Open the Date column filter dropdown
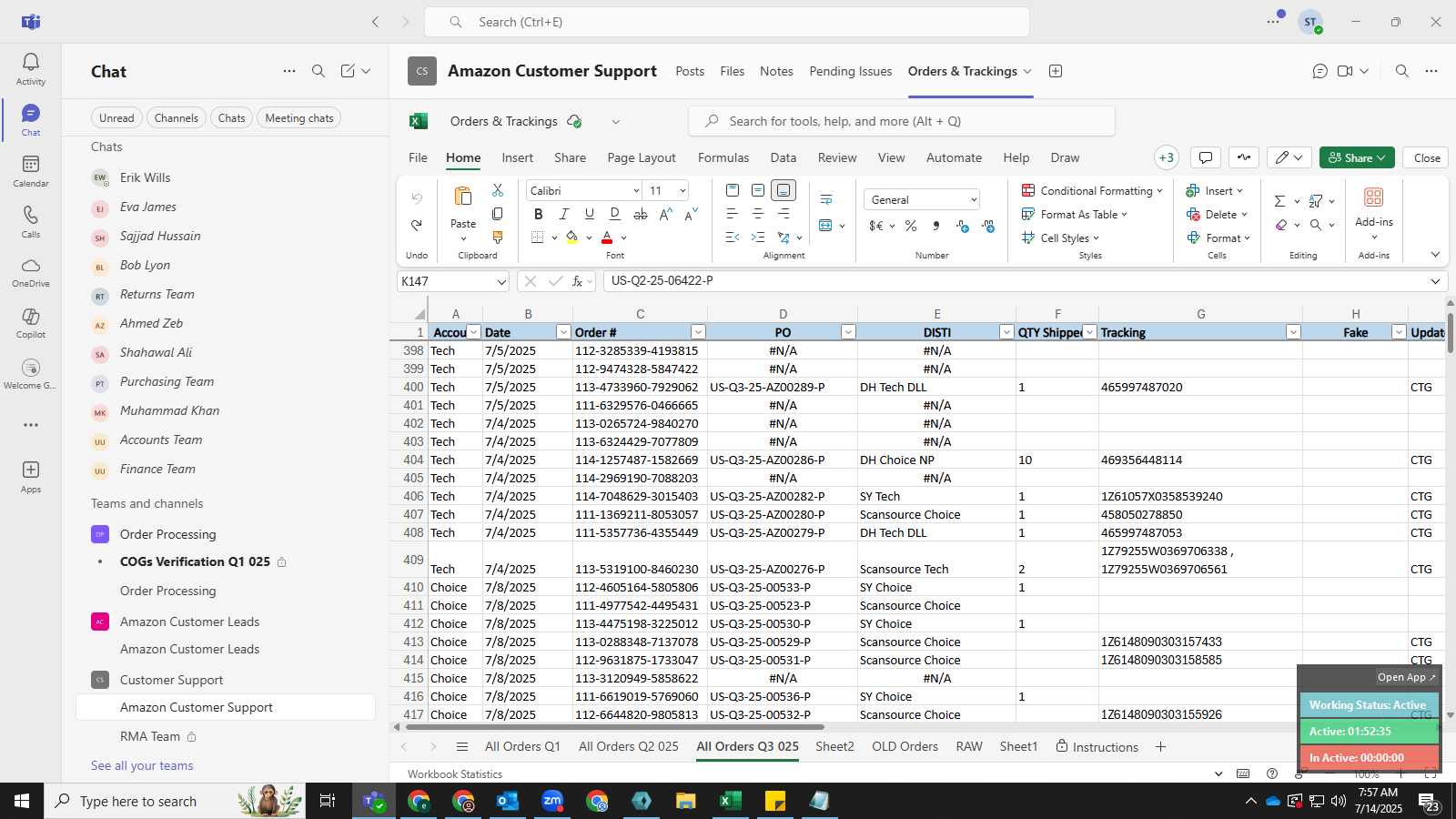 point(563,332)
